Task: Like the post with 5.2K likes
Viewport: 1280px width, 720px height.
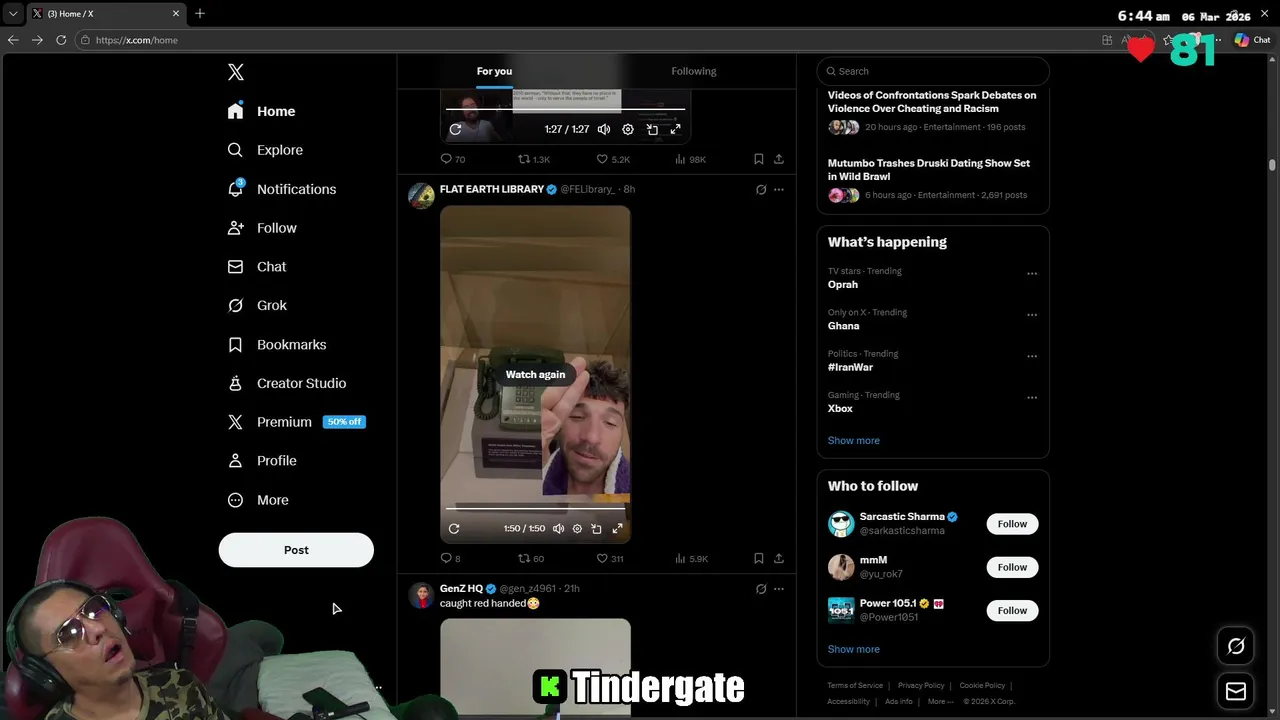Action: pos(613,159)
